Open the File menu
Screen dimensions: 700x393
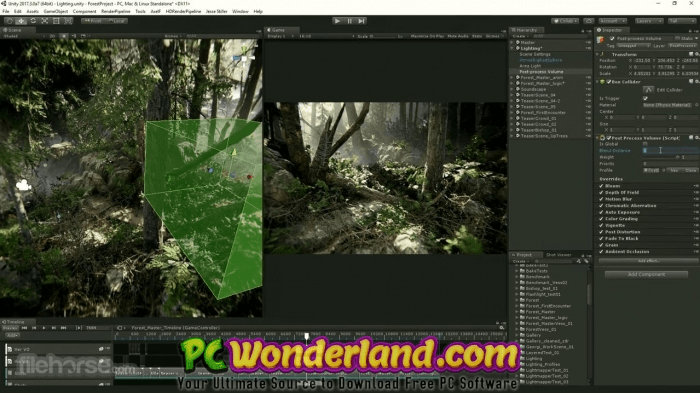coord(6,11)
